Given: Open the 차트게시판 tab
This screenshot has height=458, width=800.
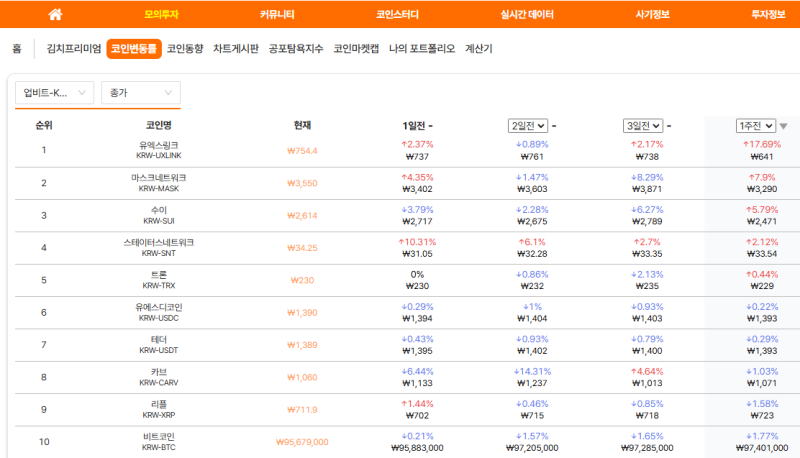Looking at the screenshot, I should coord(236,48).
